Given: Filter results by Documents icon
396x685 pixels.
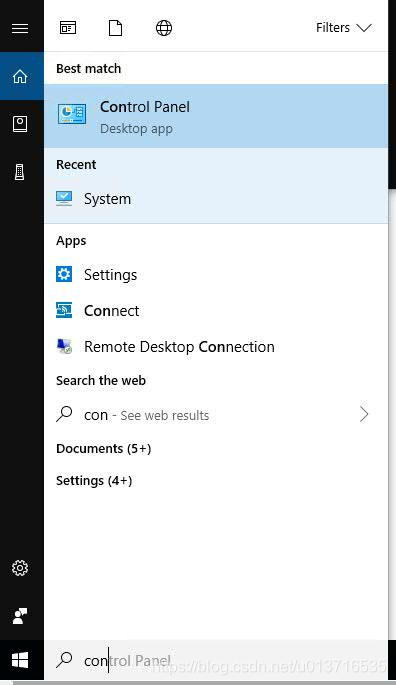Looking at the screenshot, I should 115,28.
